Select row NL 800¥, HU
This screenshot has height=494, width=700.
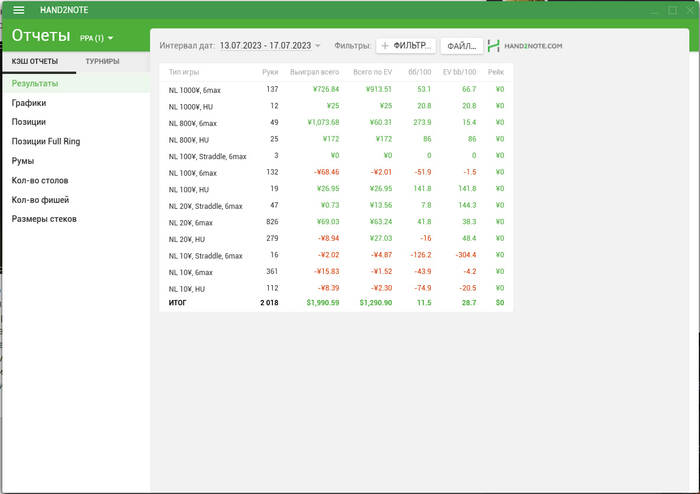(336, 139)
